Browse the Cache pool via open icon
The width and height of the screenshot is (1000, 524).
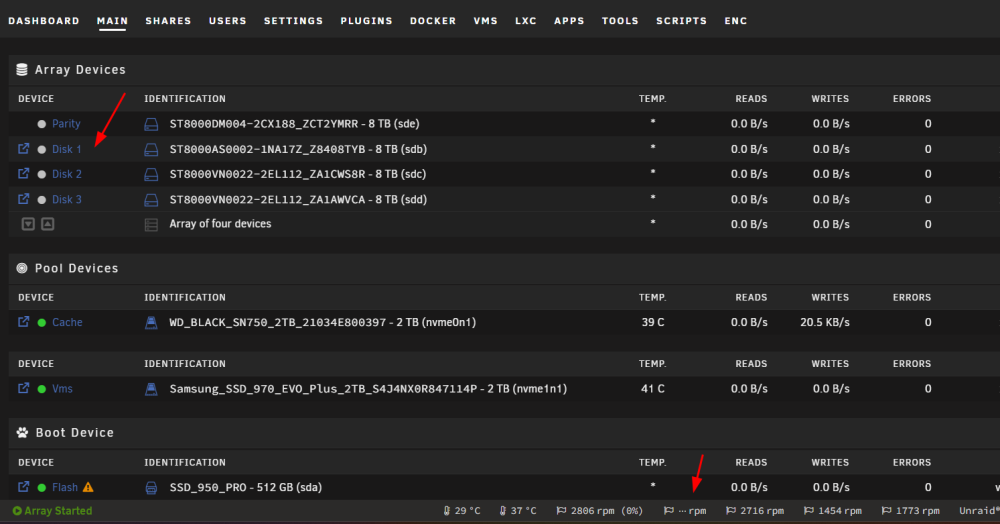tap(24, 322)
